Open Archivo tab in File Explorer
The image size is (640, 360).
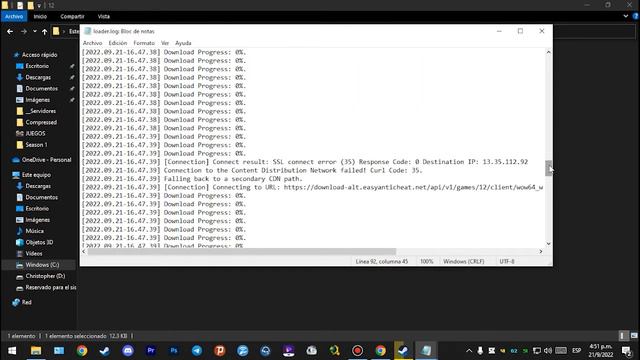click(x=14, y=16)
